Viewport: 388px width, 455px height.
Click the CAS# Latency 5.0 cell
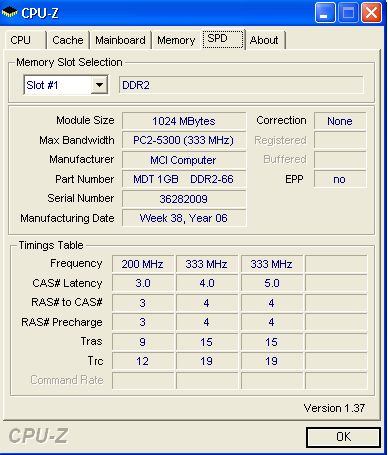(x=272, y=283)
